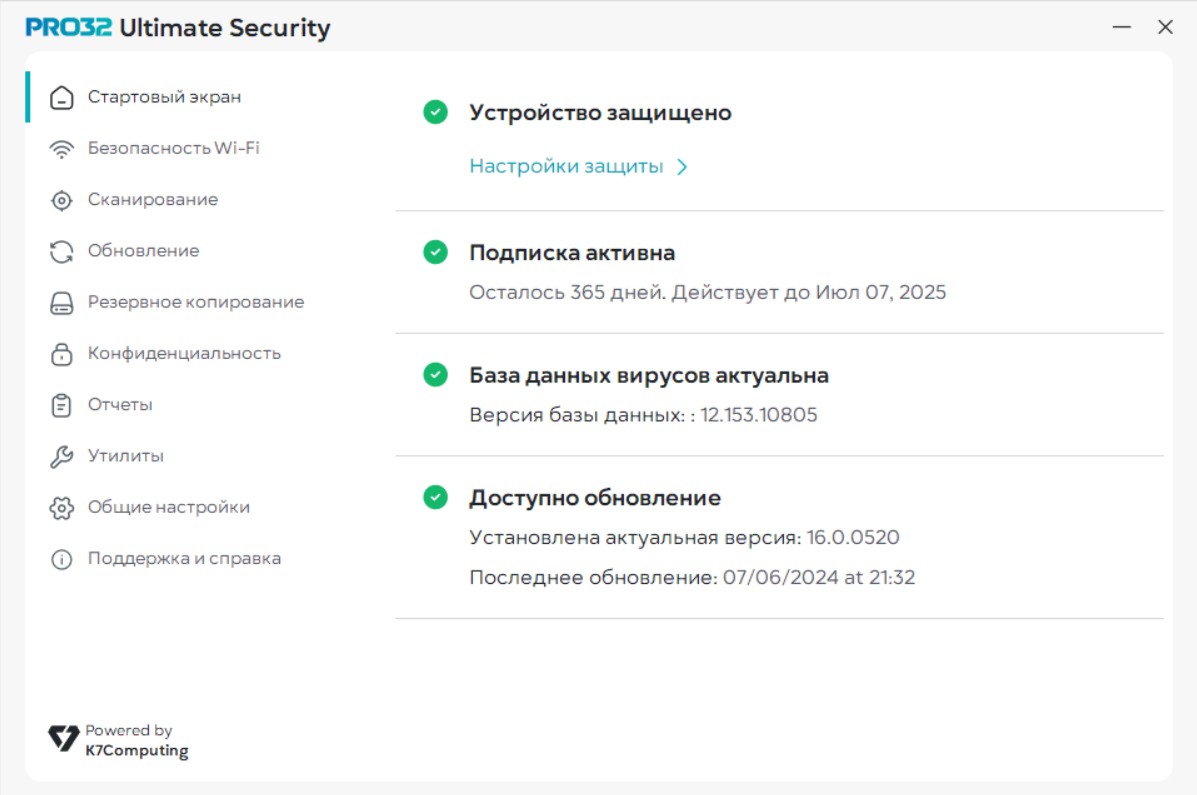
Task: Click the home icon for Стартовый экран
Action: point(62,98)
